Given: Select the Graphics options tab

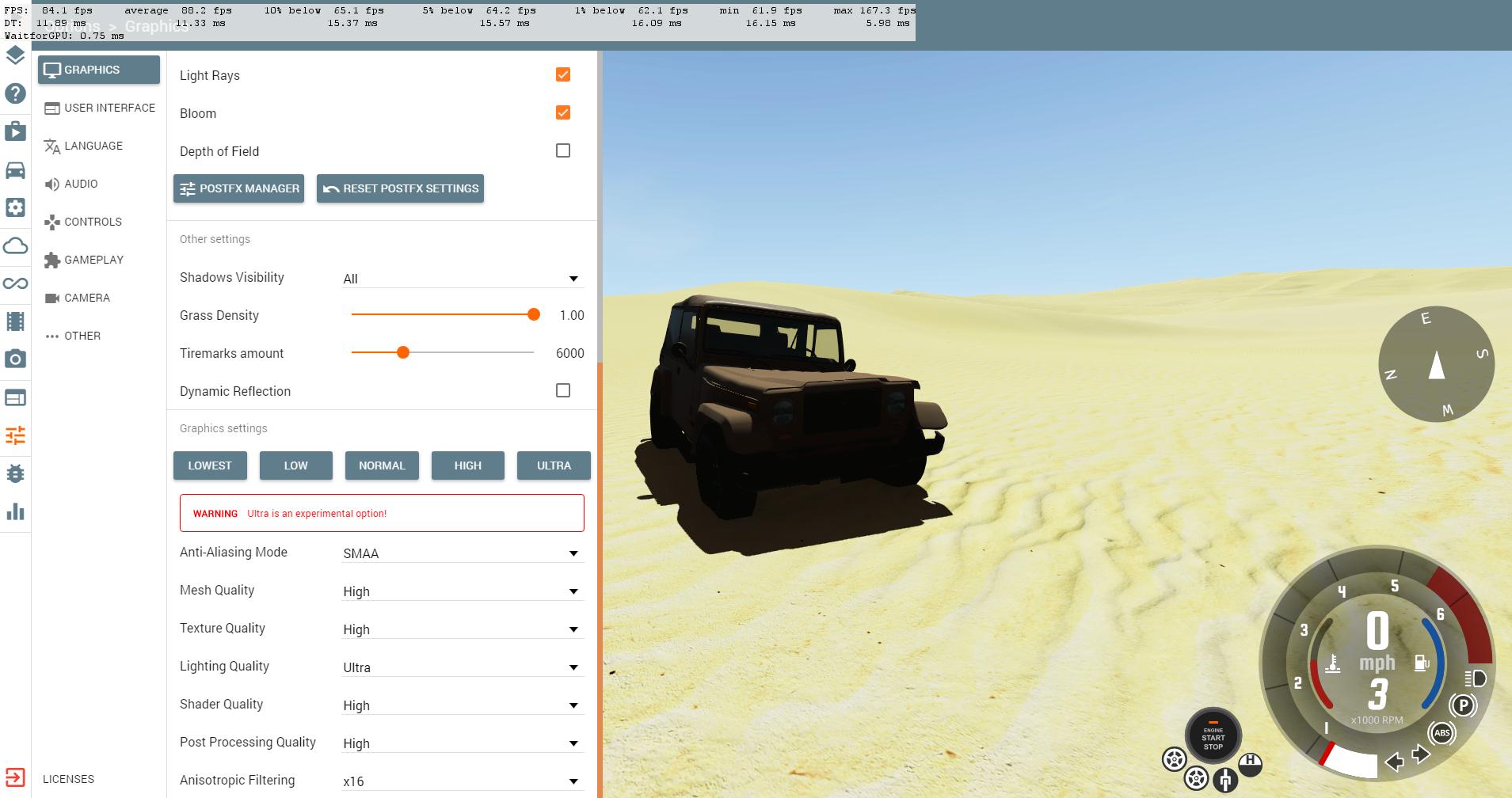Looking at the screenshot, I should (99, 70).
